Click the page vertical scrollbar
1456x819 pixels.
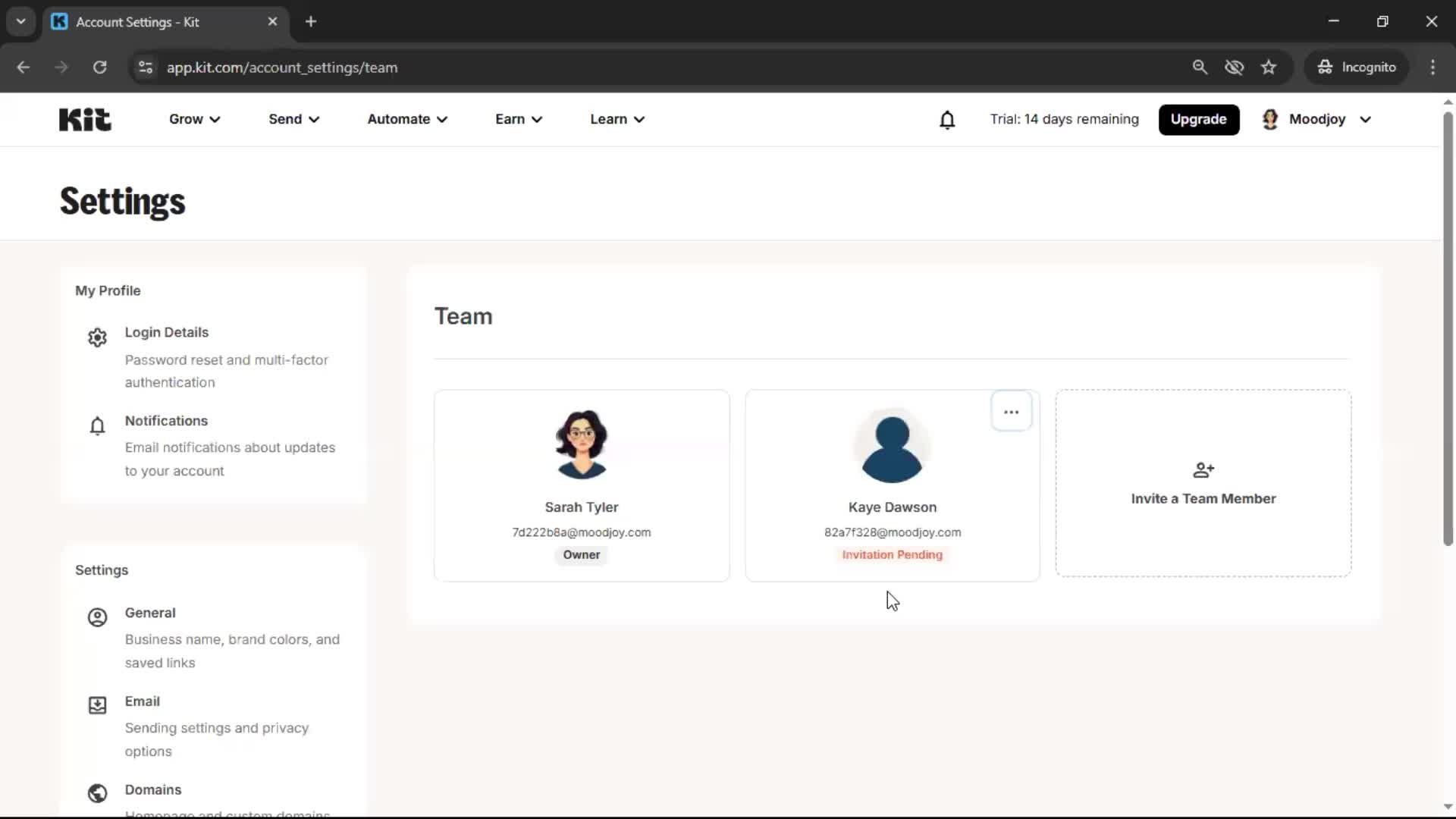click(1447, 328)
